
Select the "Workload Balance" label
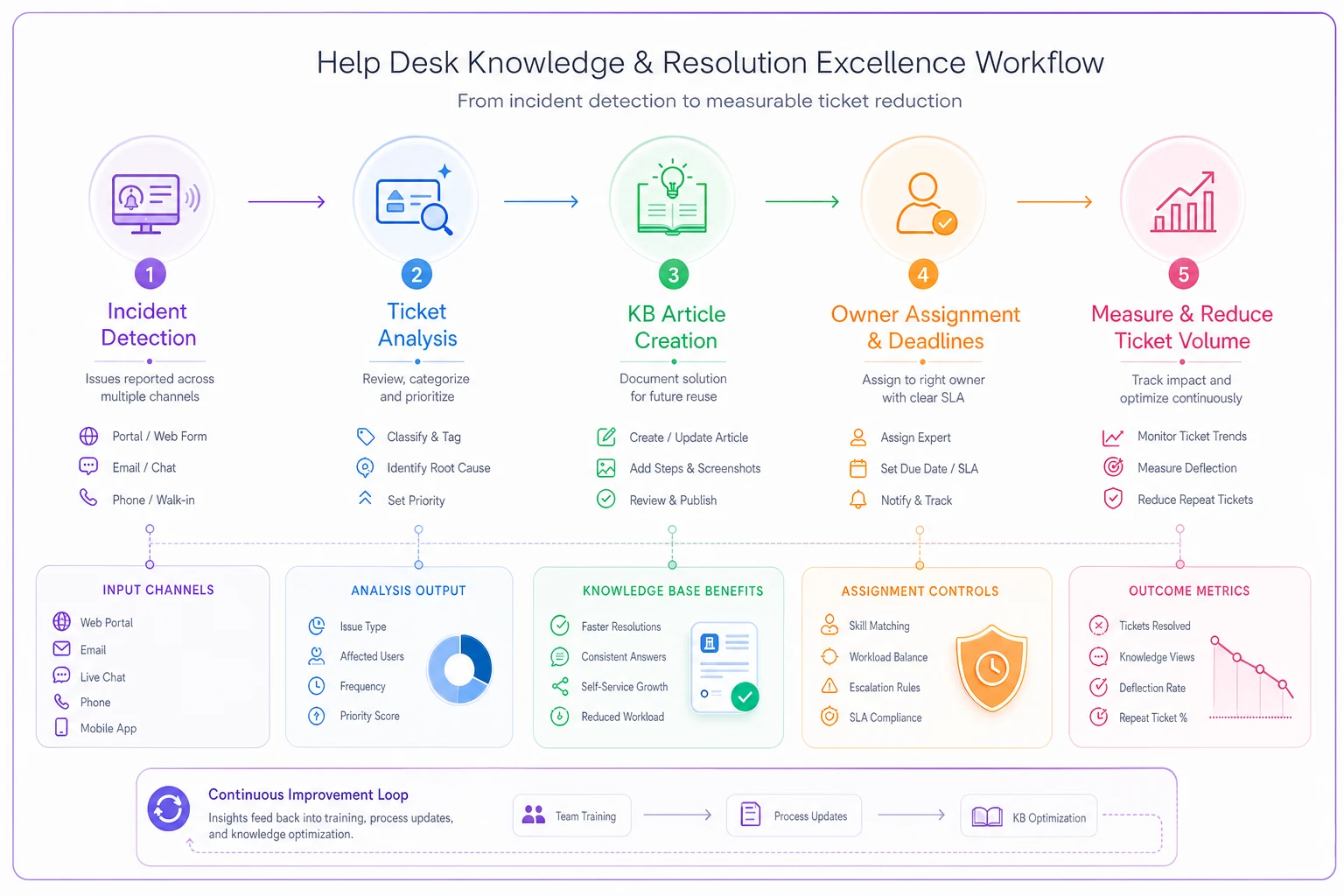[888, 657]
